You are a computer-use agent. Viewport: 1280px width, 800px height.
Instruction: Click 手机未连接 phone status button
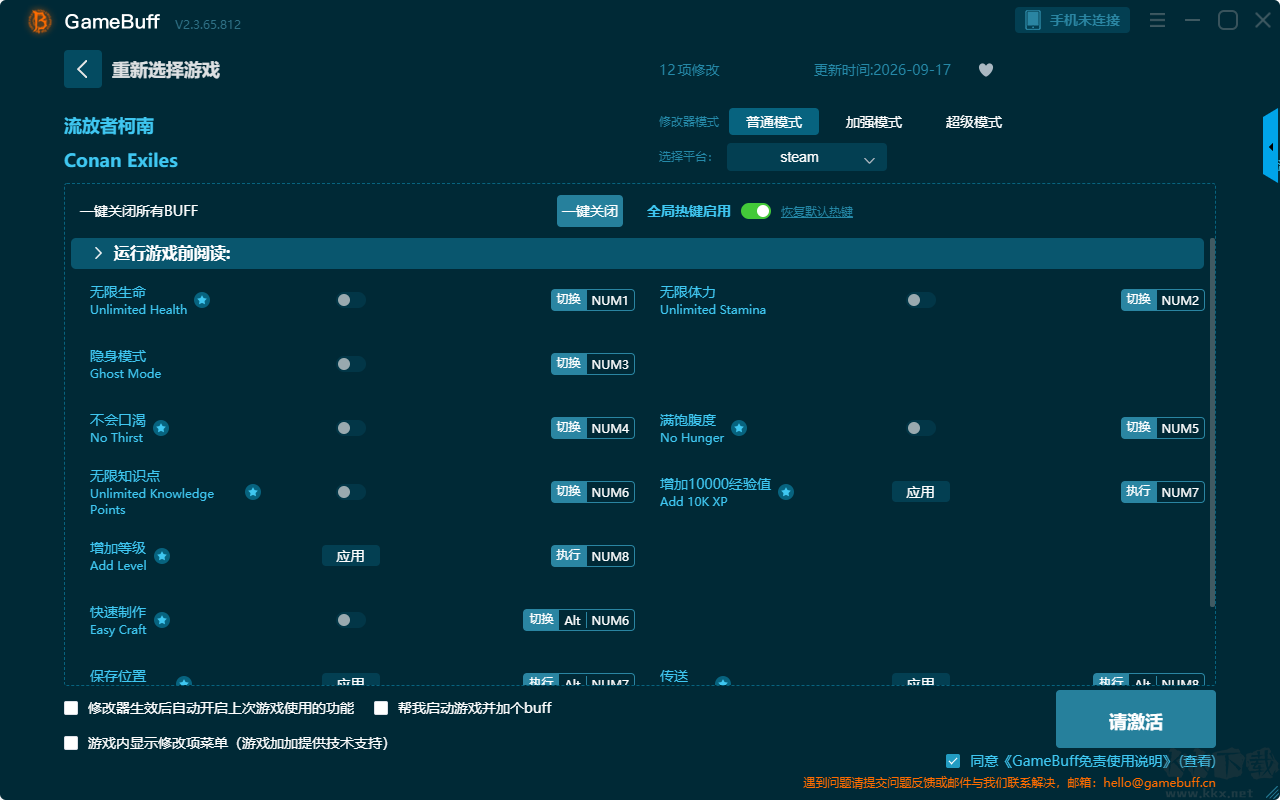(x=1073, y=20)
